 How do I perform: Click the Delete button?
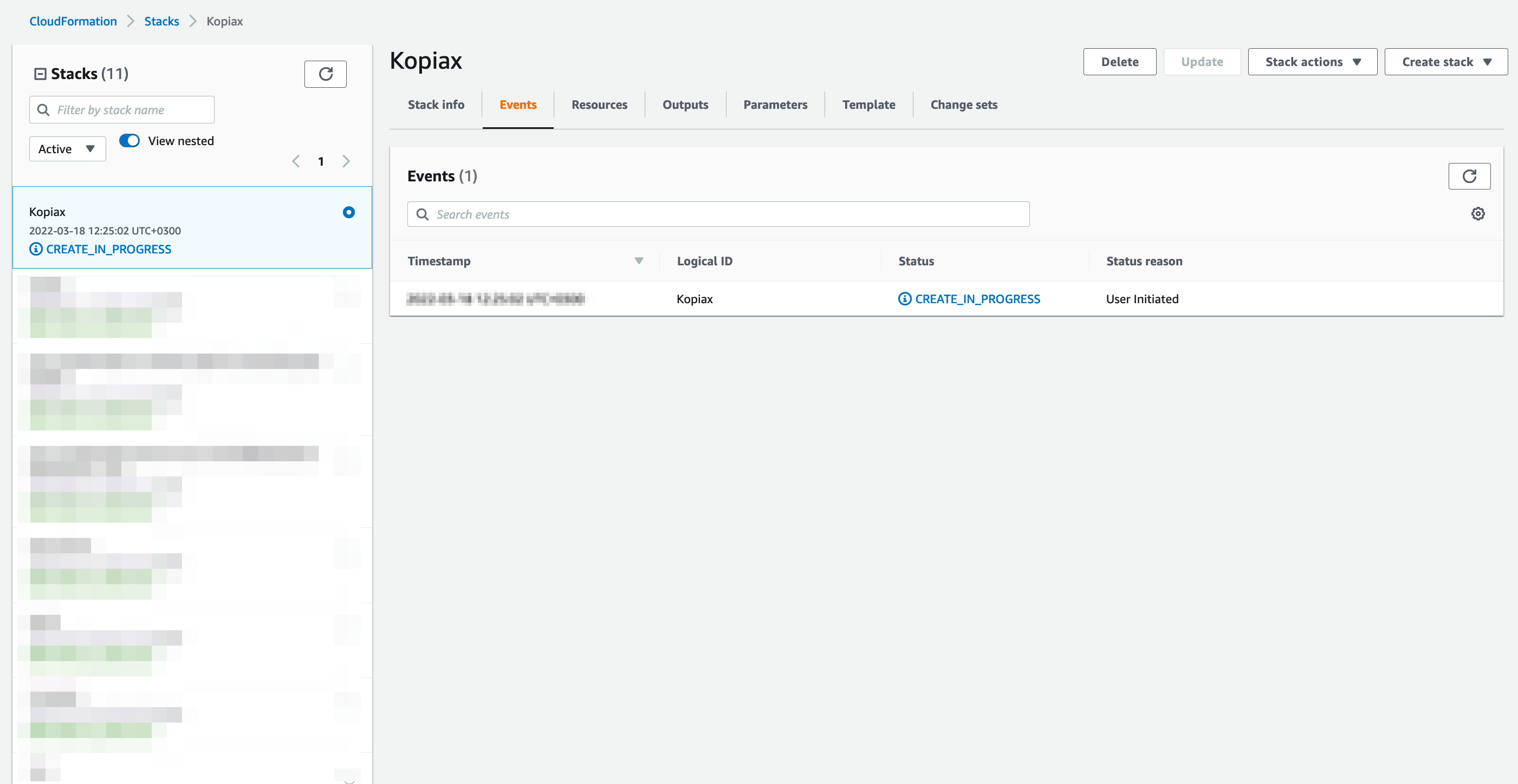click(1120, 62)
